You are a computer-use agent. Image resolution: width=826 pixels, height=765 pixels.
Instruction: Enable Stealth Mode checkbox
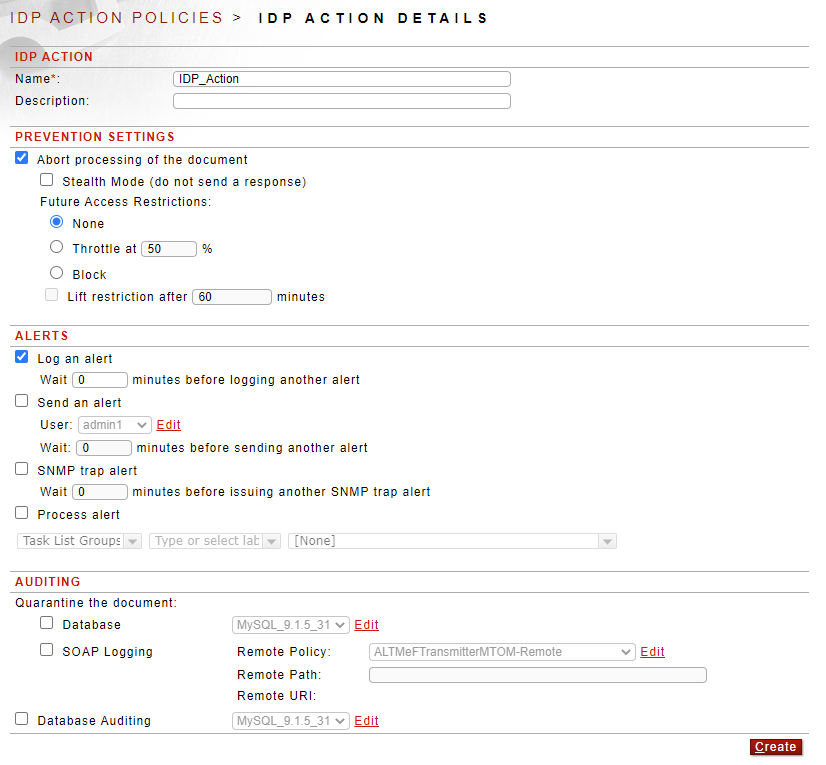46,180
